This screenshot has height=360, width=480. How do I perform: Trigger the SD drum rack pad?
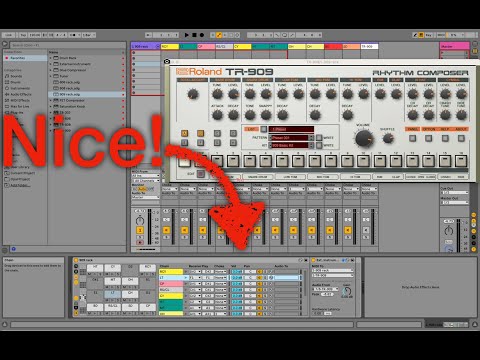pos(130,307)
